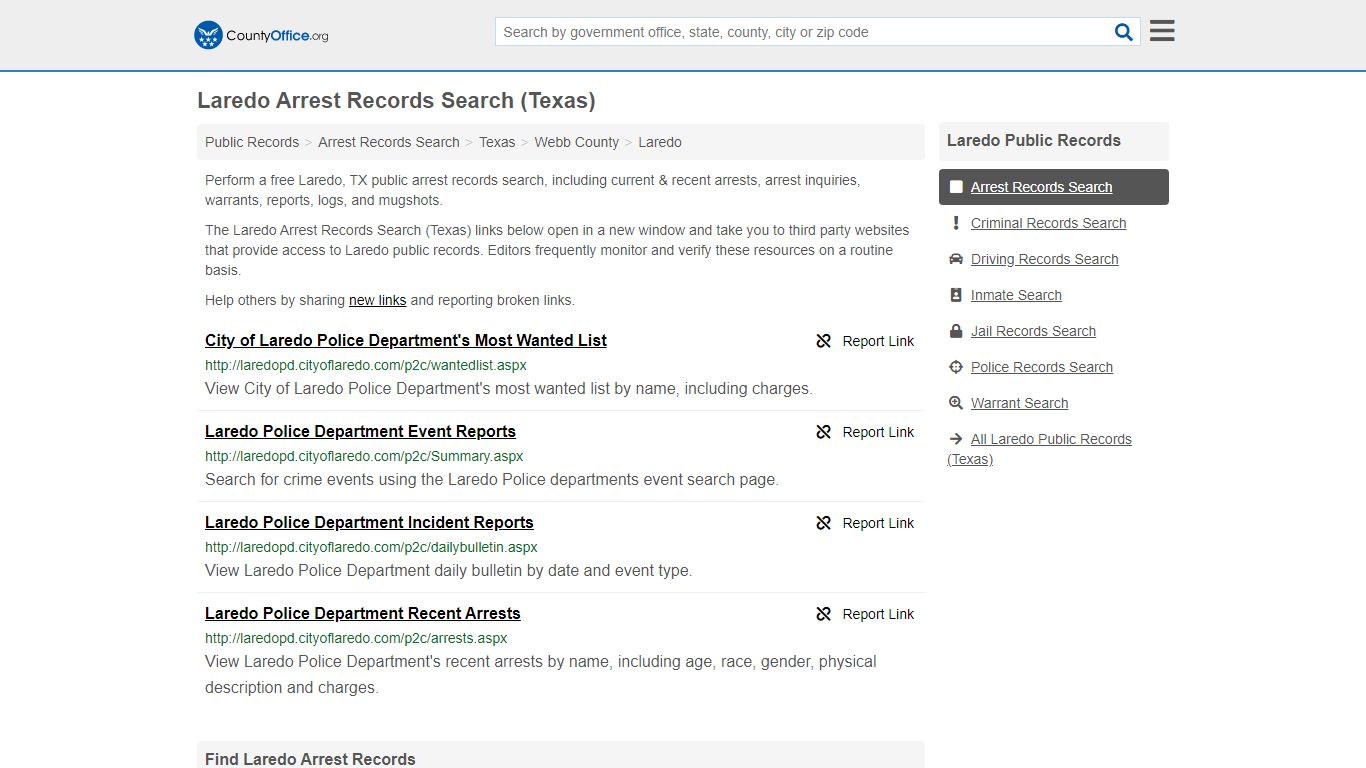Open Laredo Police Department Recent Arrests
This screenshot has width=1366, height=768.
pos(363,613)
